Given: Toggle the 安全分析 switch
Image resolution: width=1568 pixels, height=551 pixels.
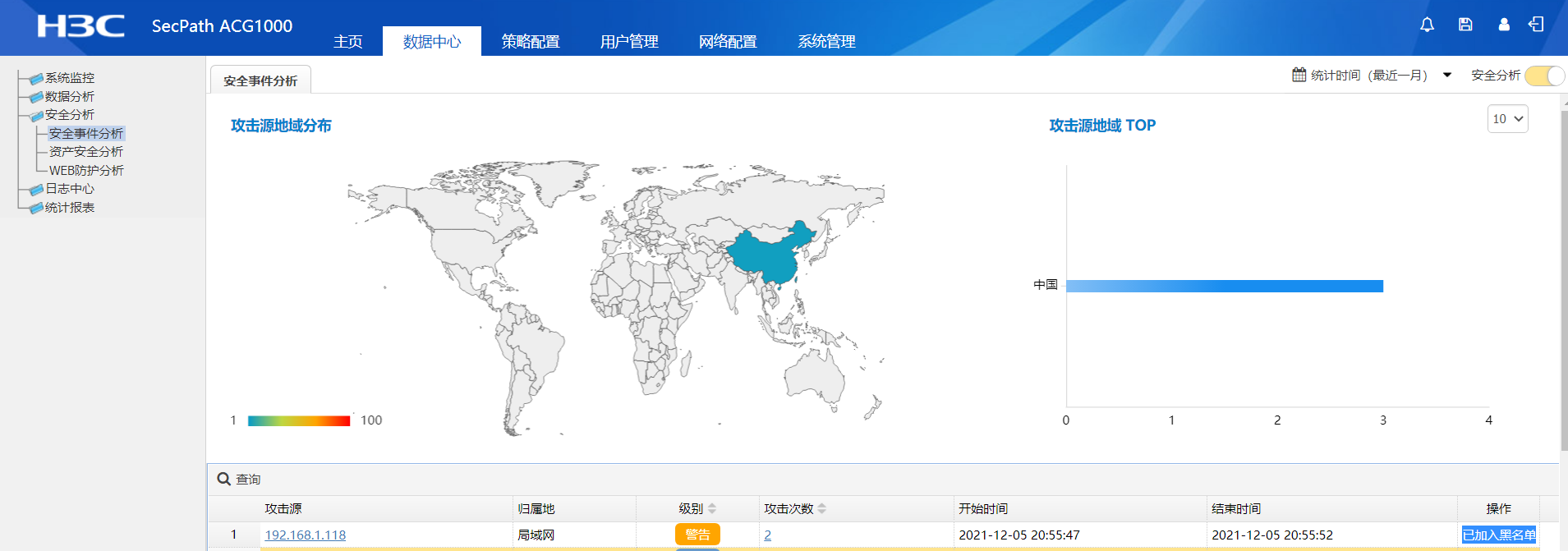Looking at the screenshot, I should [1545, 76].
